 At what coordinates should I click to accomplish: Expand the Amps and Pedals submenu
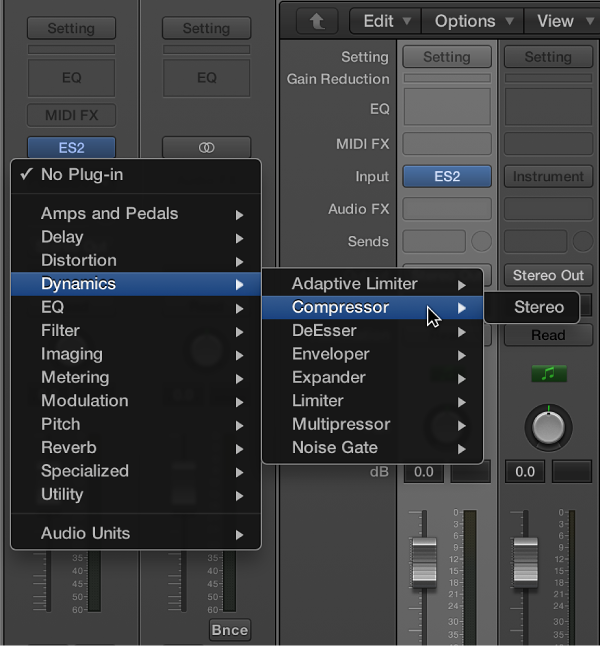pyautogui.click(x=136, y=214)
